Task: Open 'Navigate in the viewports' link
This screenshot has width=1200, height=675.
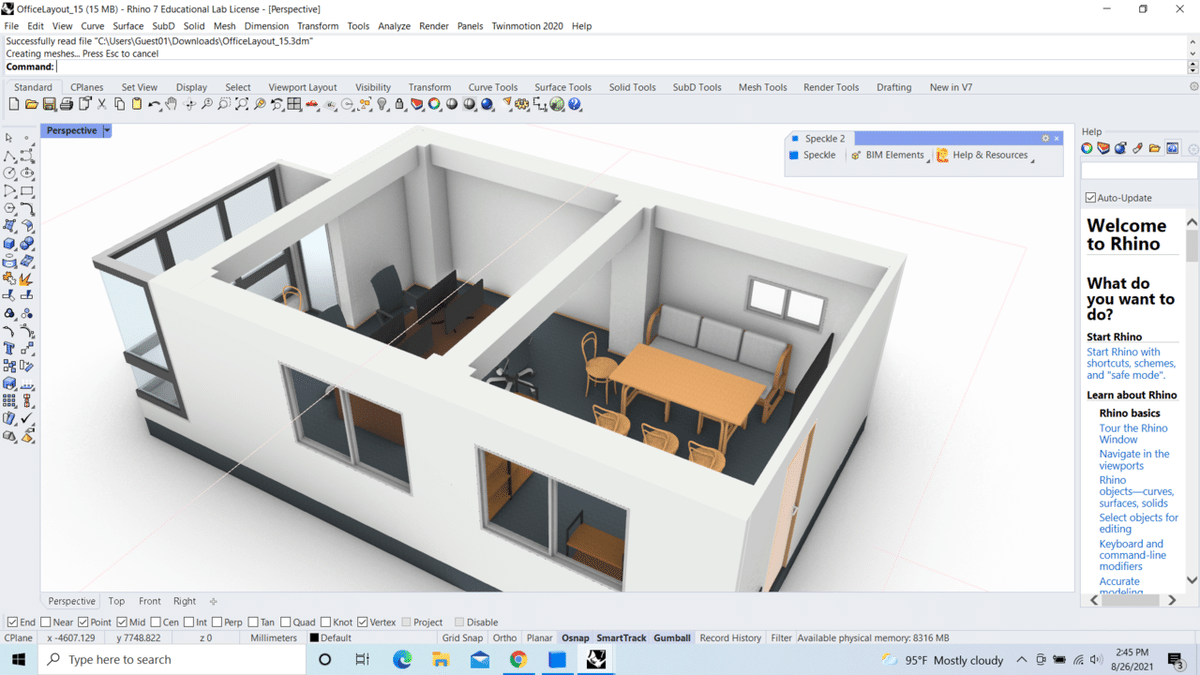Action: (x=1134, y=460)
